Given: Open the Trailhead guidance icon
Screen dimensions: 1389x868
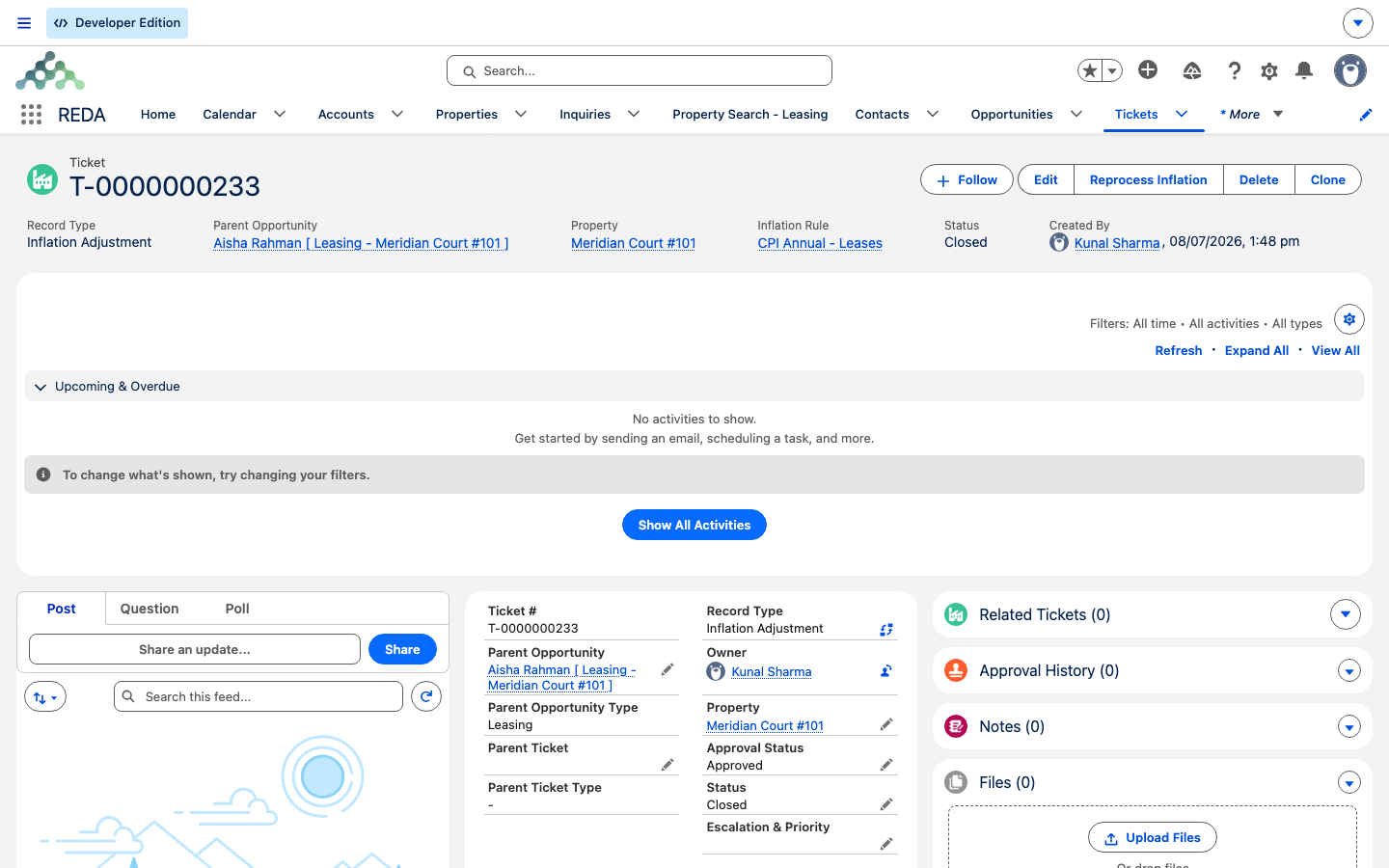Looking at the screenshot, I should tap(1192, 70).
